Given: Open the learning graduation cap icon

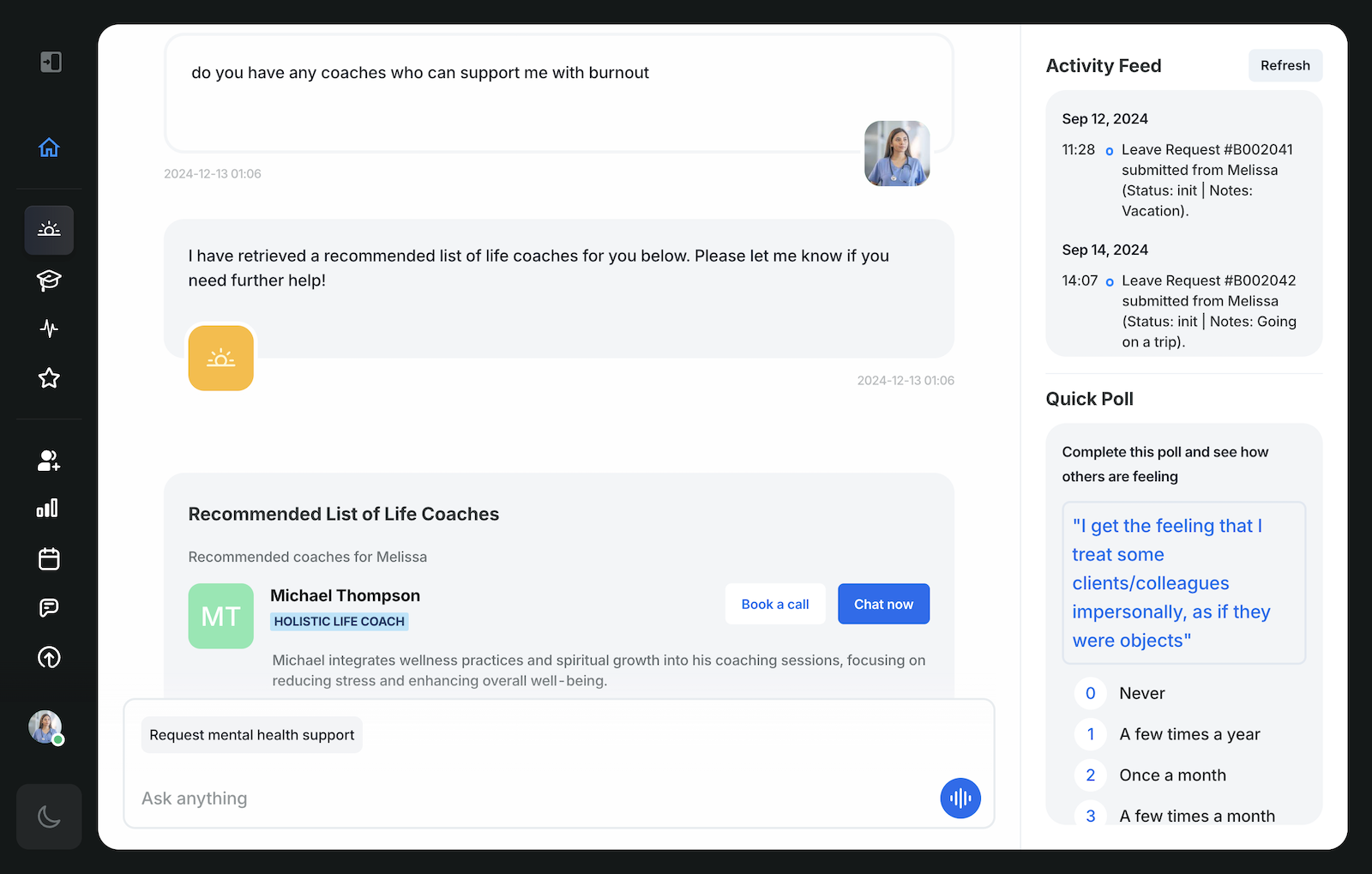Looking at the screenshot, I should pyautogui.click(x=49, y=280).
